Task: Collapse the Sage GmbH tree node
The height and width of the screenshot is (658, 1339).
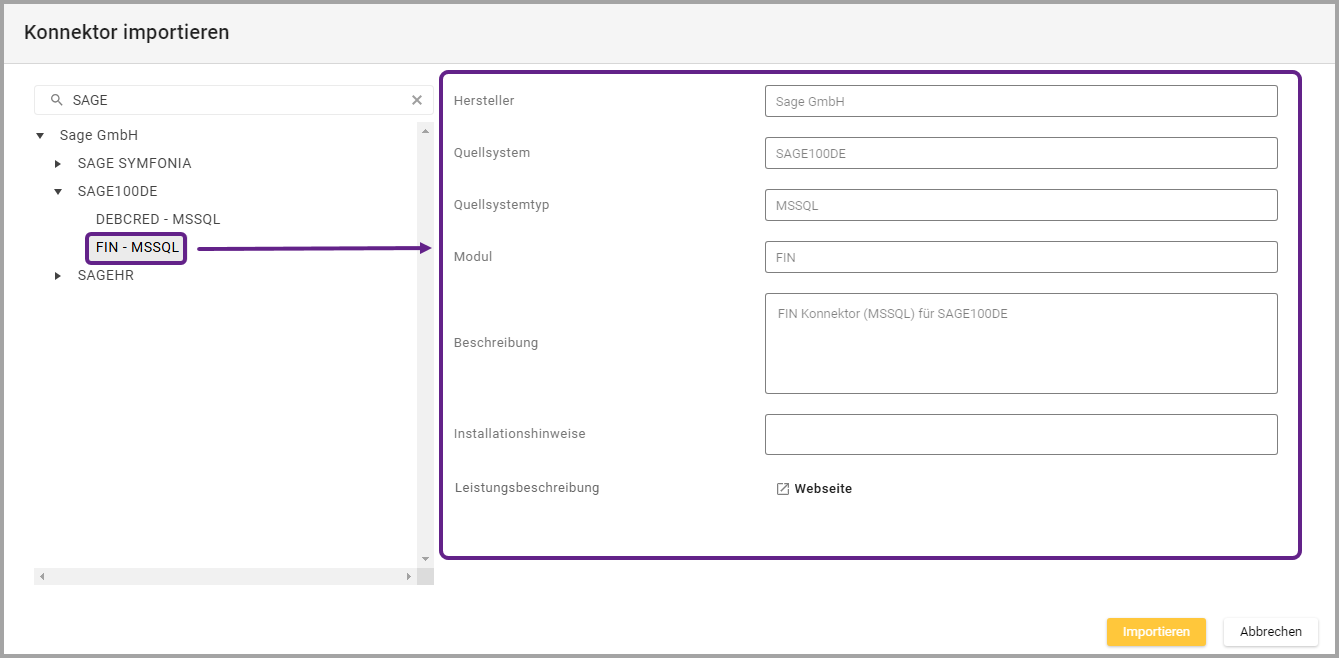Action: click(x=40, y=135)
